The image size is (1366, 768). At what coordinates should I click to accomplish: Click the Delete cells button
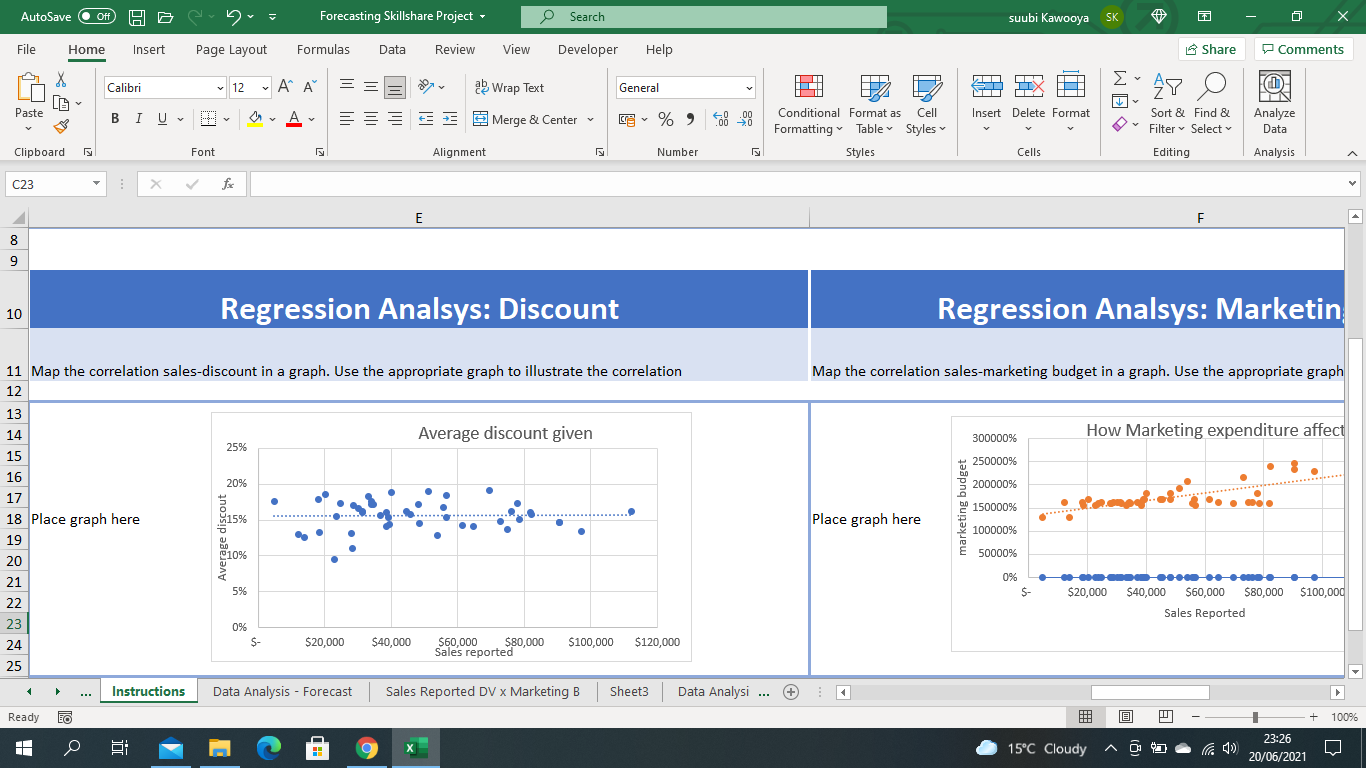pyautogui.click(x=1028, y=104)
